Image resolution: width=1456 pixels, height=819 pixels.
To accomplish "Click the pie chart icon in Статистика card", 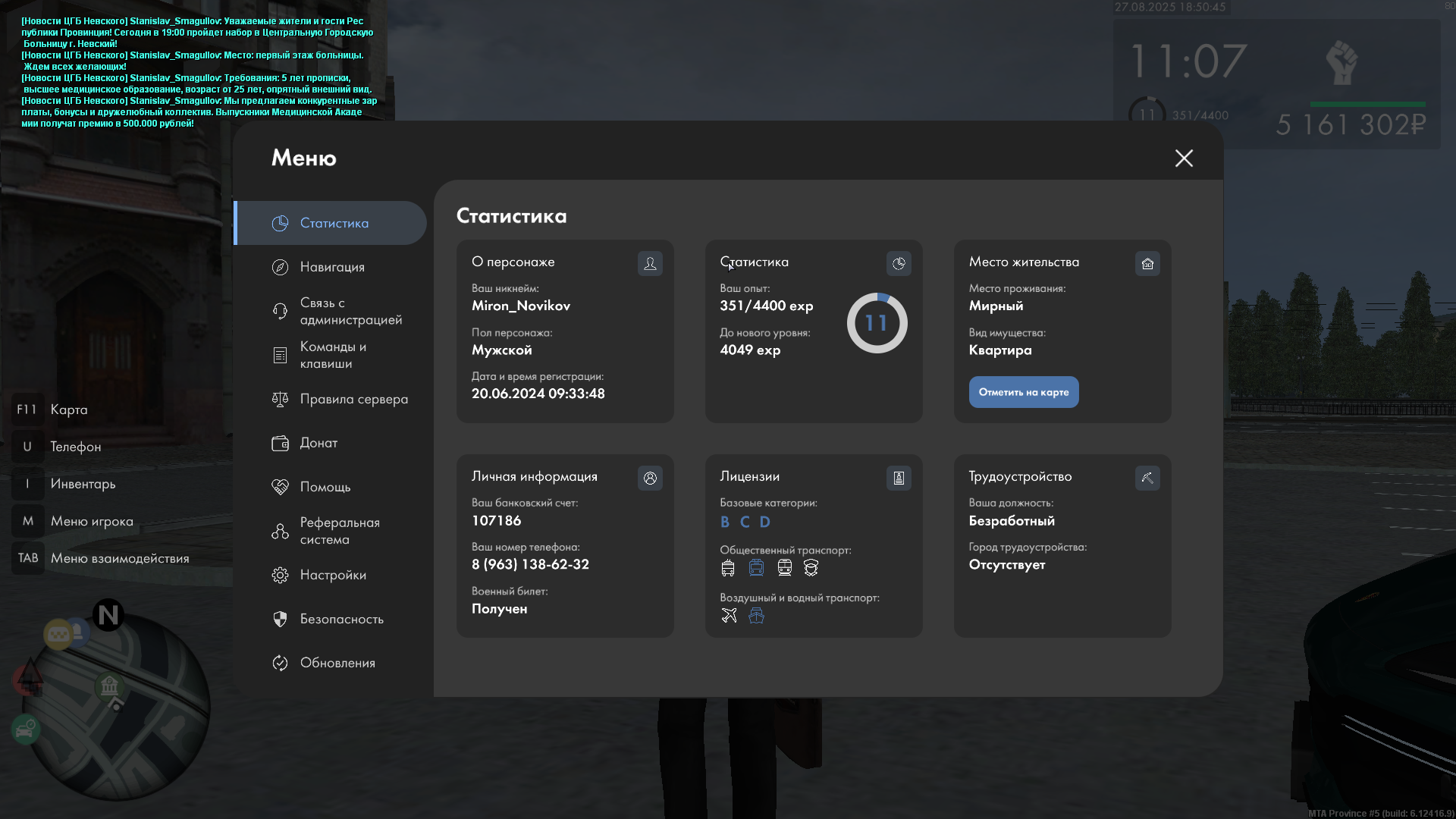I will point(899,263).
